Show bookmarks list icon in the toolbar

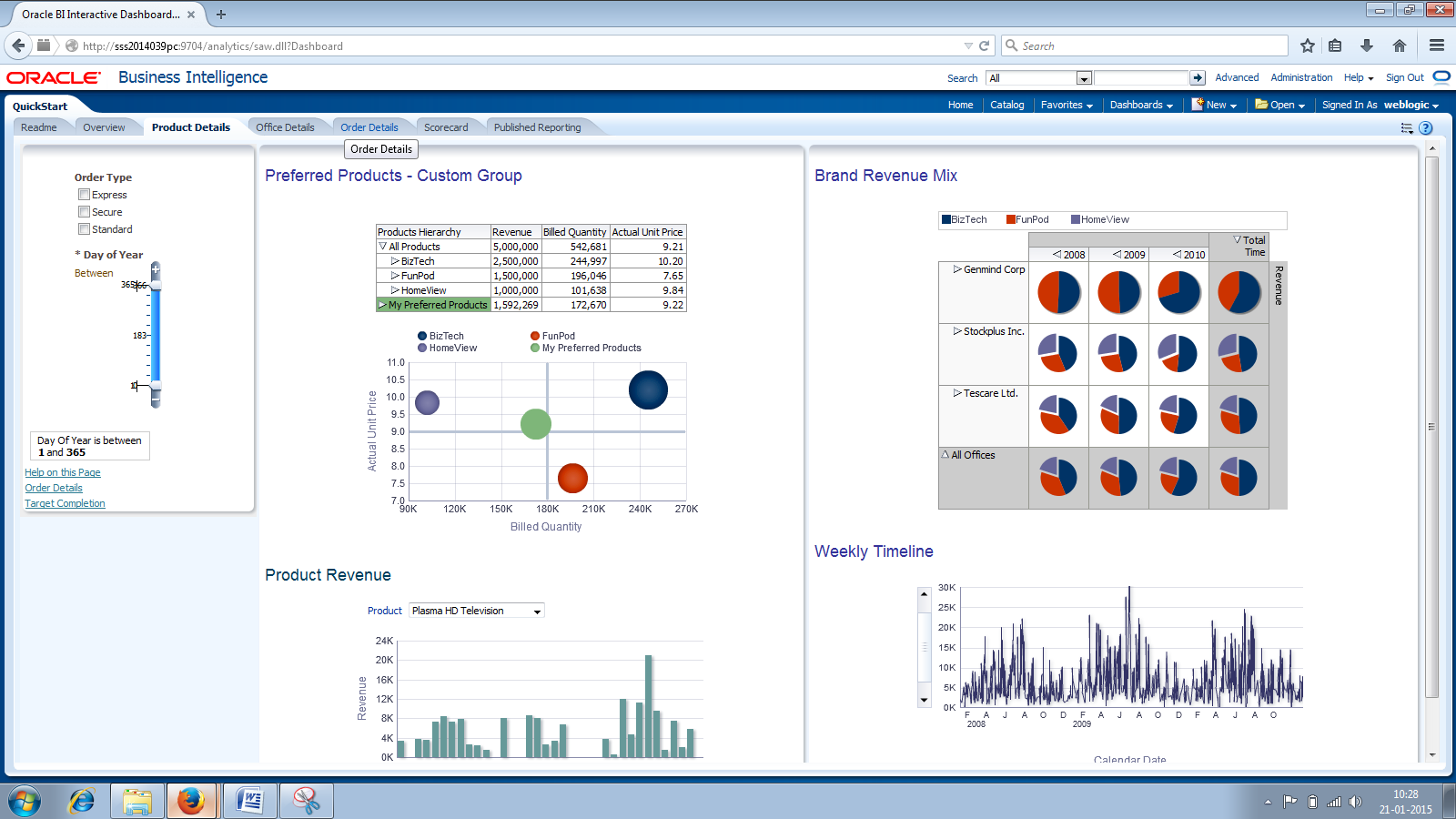tap(1335, 45)
